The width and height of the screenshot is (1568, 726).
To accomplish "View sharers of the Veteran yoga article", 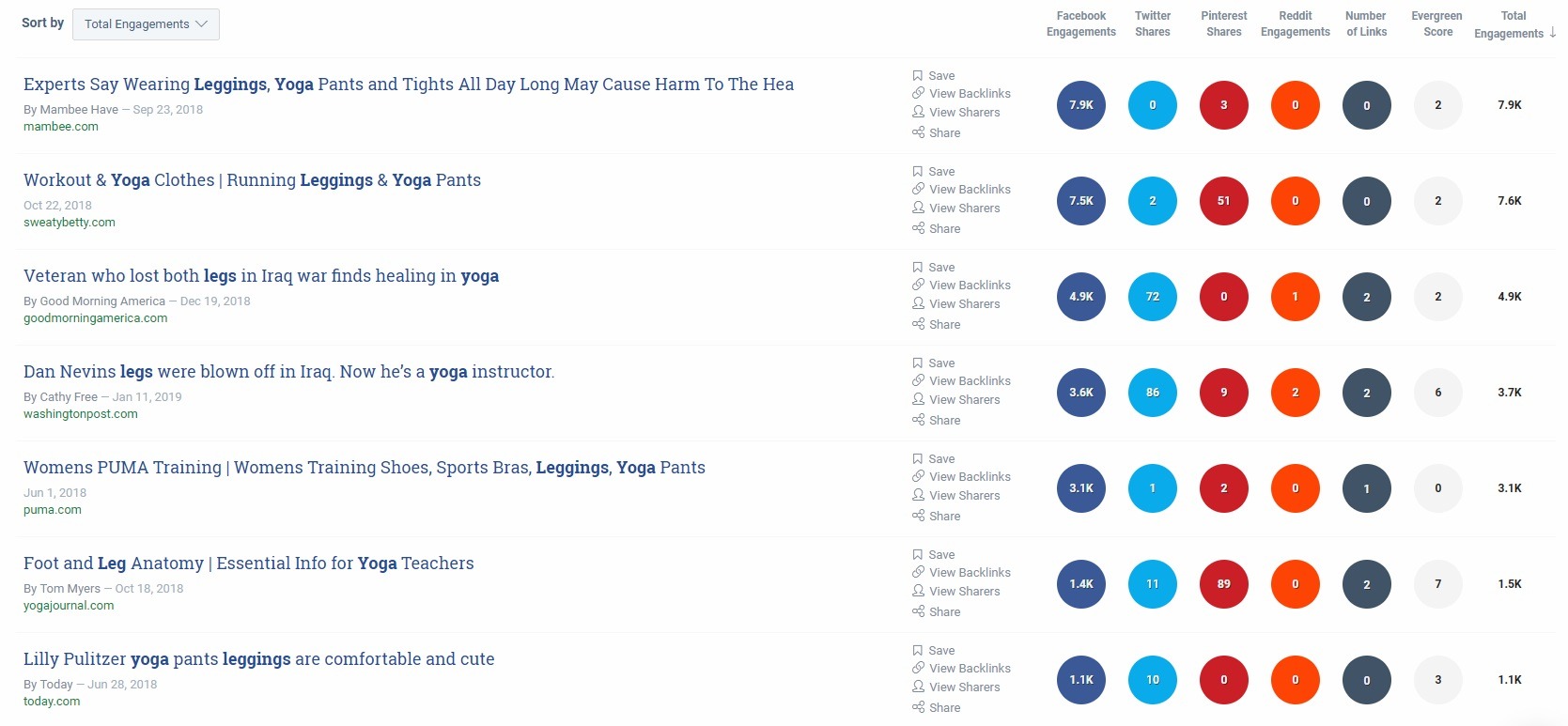I will (x=955, y=304).
